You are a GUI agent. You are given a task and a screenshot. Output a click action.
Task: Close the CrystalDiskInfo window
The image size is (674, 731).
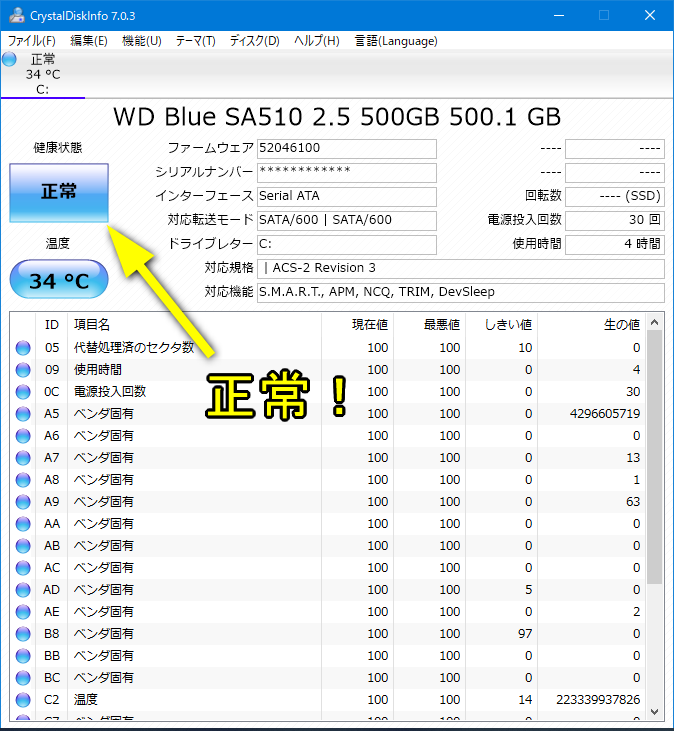(650, 15)
